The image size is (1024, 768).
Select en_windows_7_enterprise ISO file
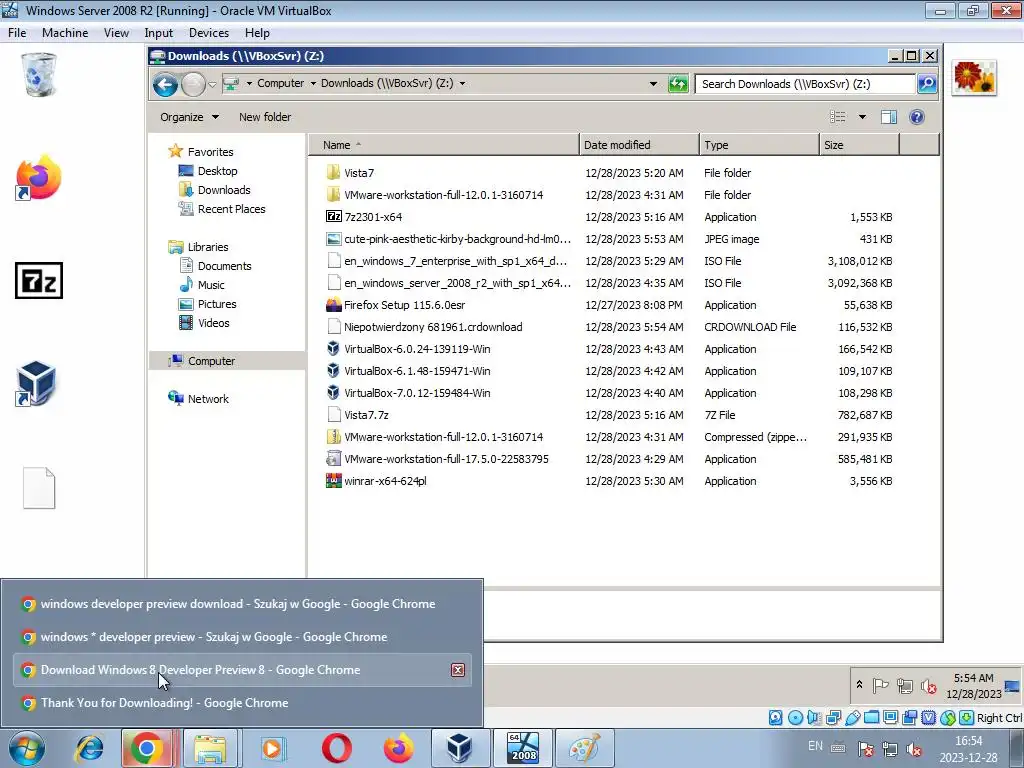point(455,261)
